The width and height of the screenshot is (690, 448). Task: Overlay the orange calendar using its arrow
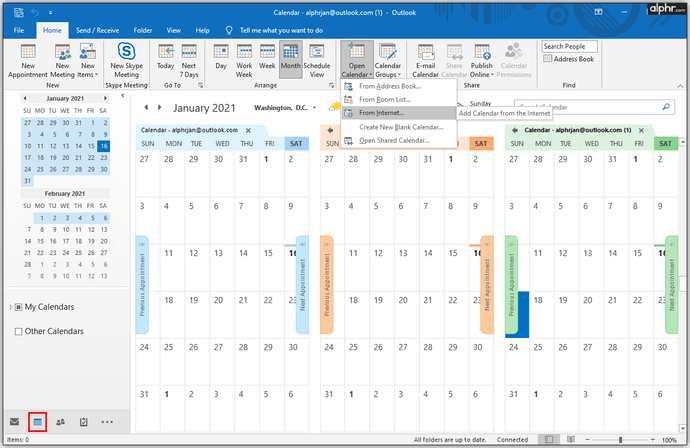tap(330, 130)
